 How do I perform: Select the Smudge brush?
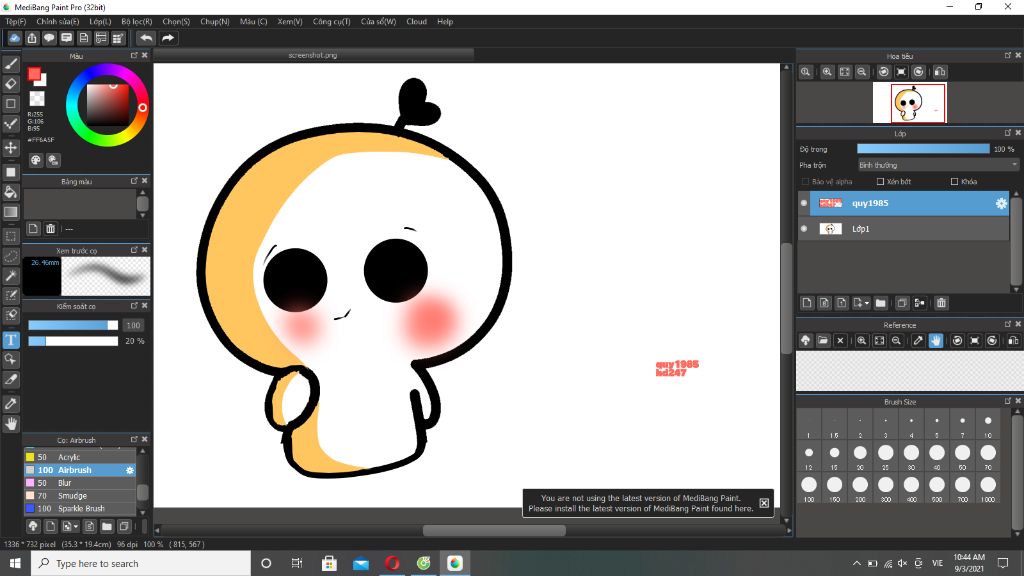(80, 496)
